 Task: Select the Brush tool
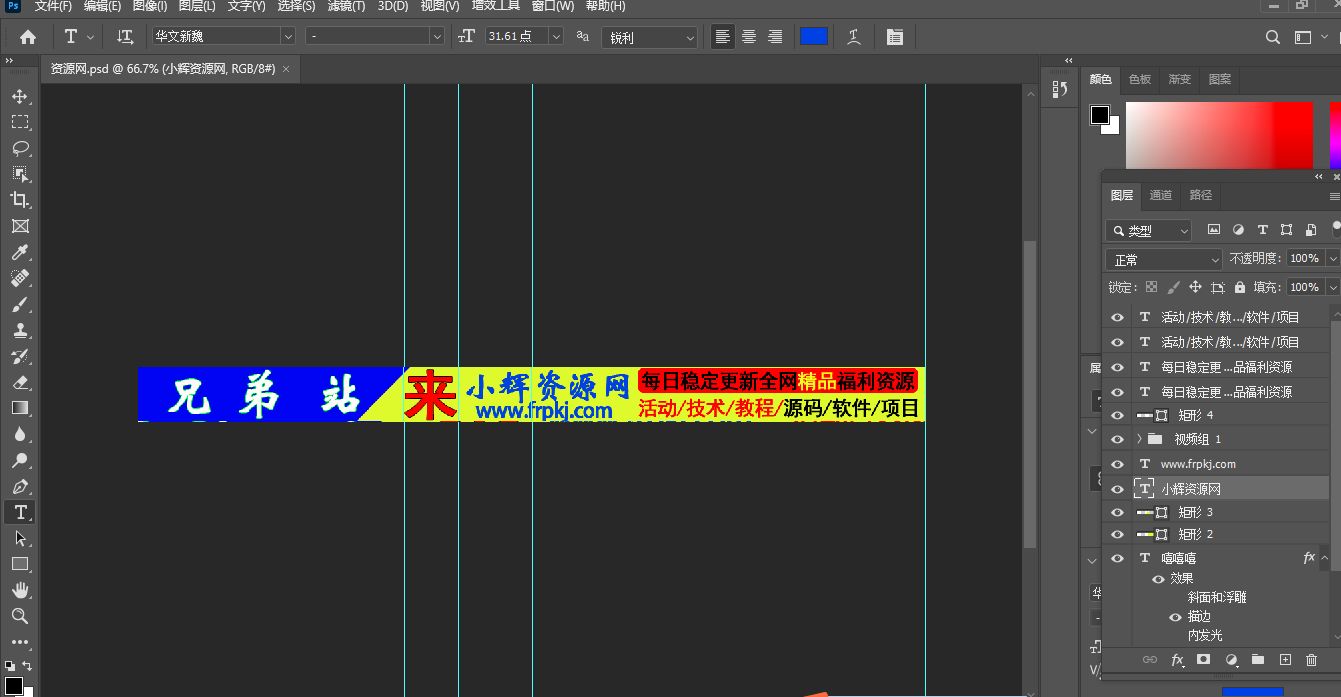pos(20,304)
